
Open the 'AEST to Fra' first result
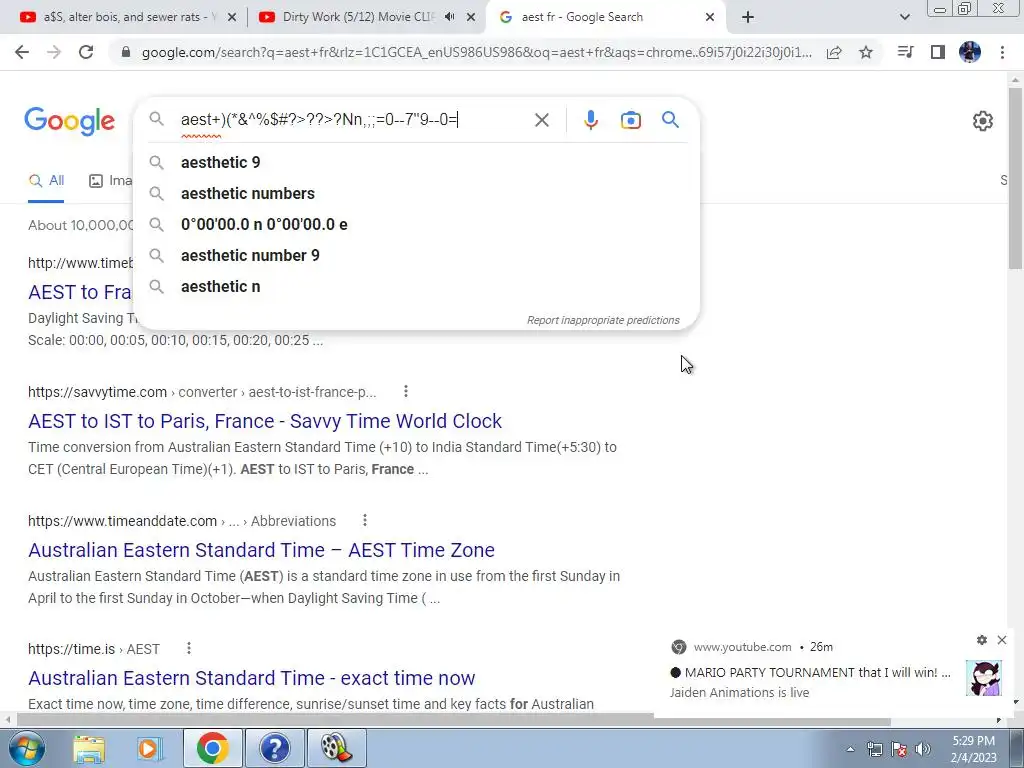(x=80, y=292)
